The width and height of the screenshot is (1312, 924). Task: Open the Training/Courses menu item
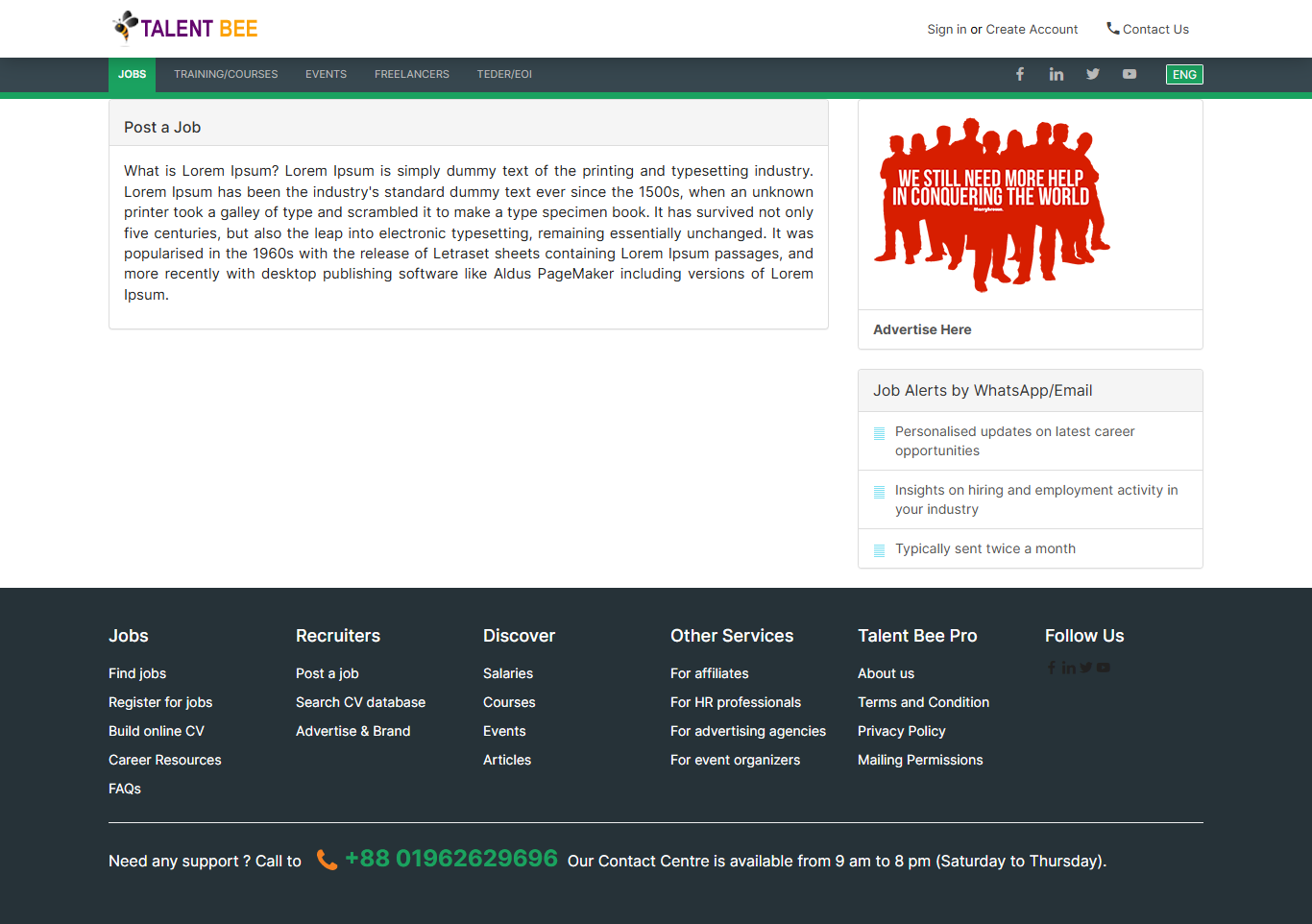click(x=226, y=74)
